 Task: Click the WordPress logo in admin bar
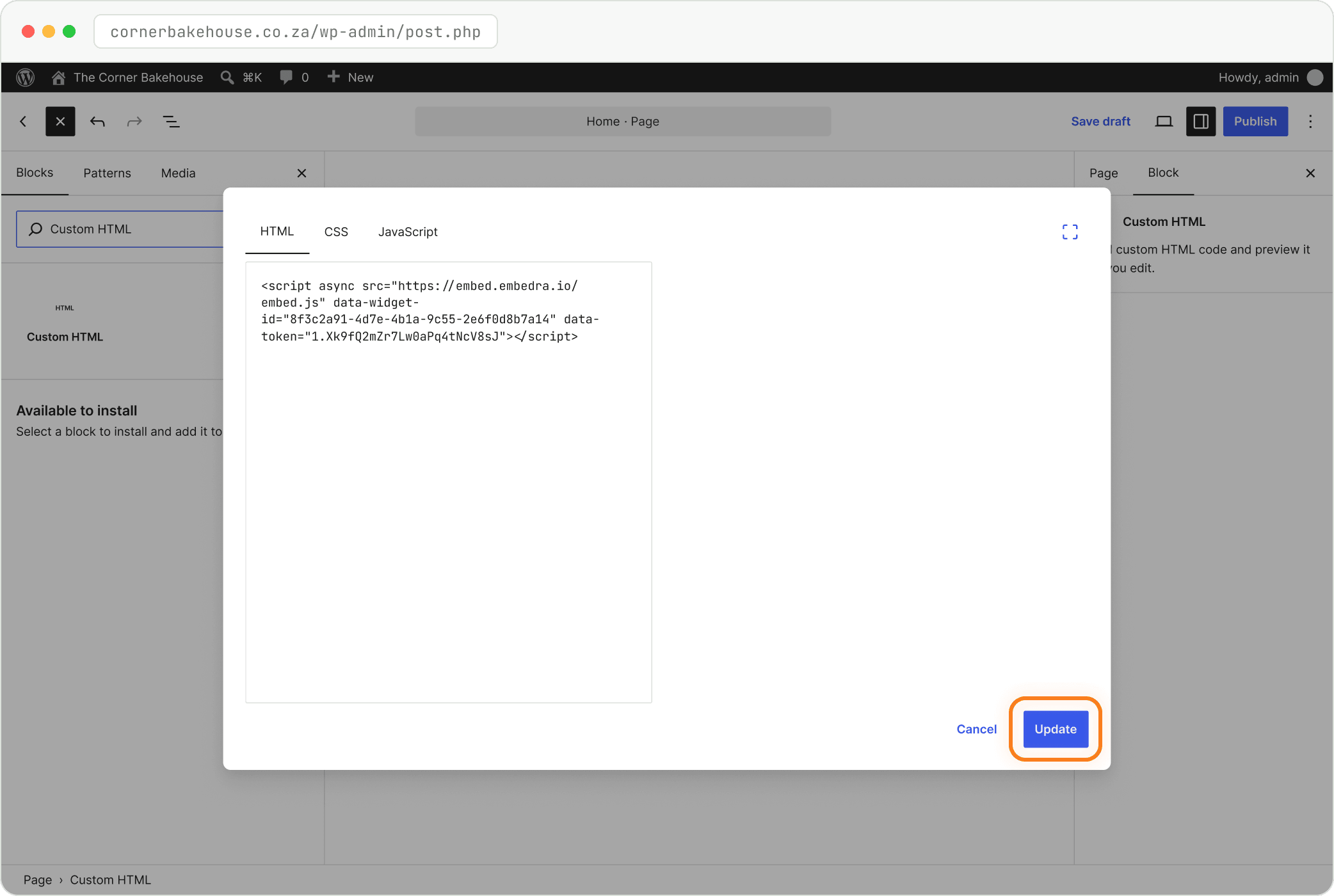coord(25,77)
